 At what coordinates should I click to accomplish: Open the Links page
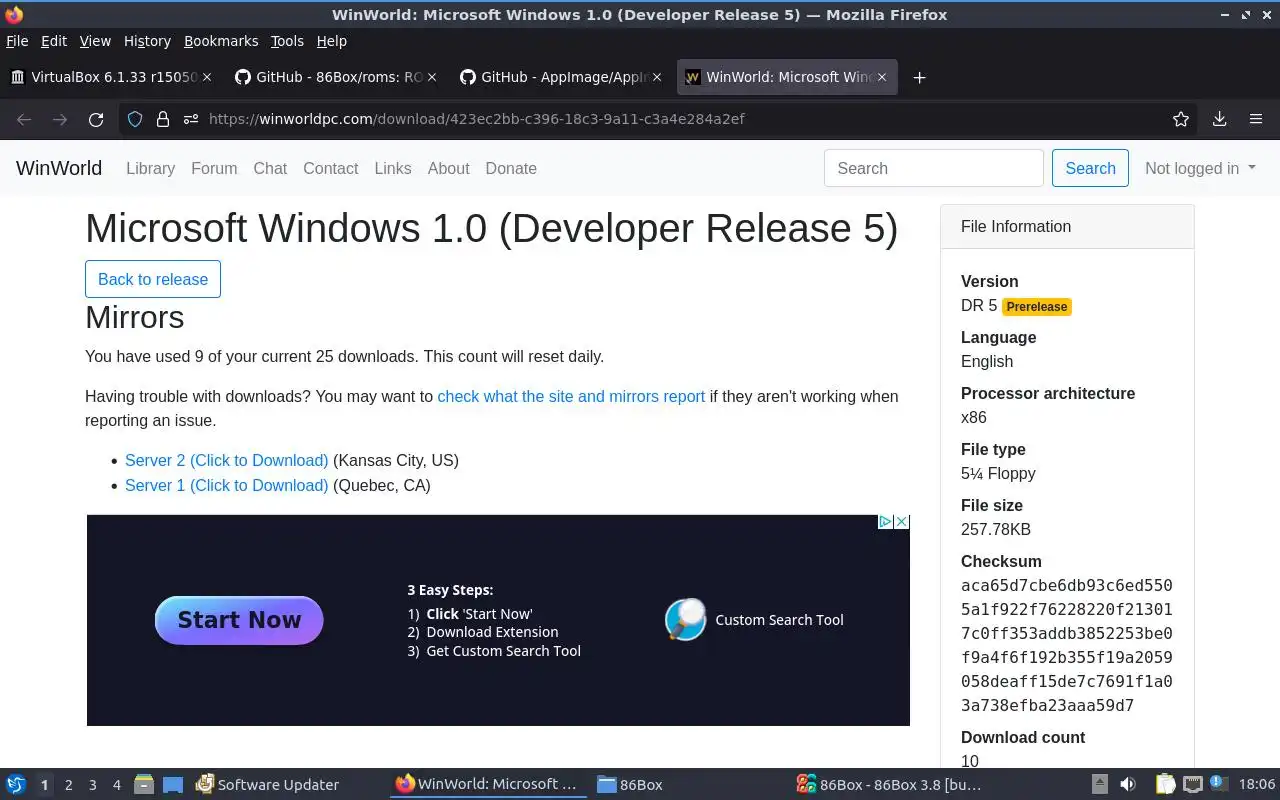(393, 168)
